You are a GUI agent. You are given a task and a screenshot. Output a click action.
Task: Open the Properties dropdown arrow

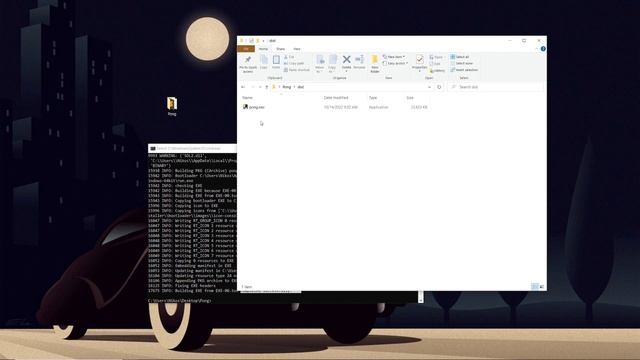pyautogui.click(x=419, y=72)
